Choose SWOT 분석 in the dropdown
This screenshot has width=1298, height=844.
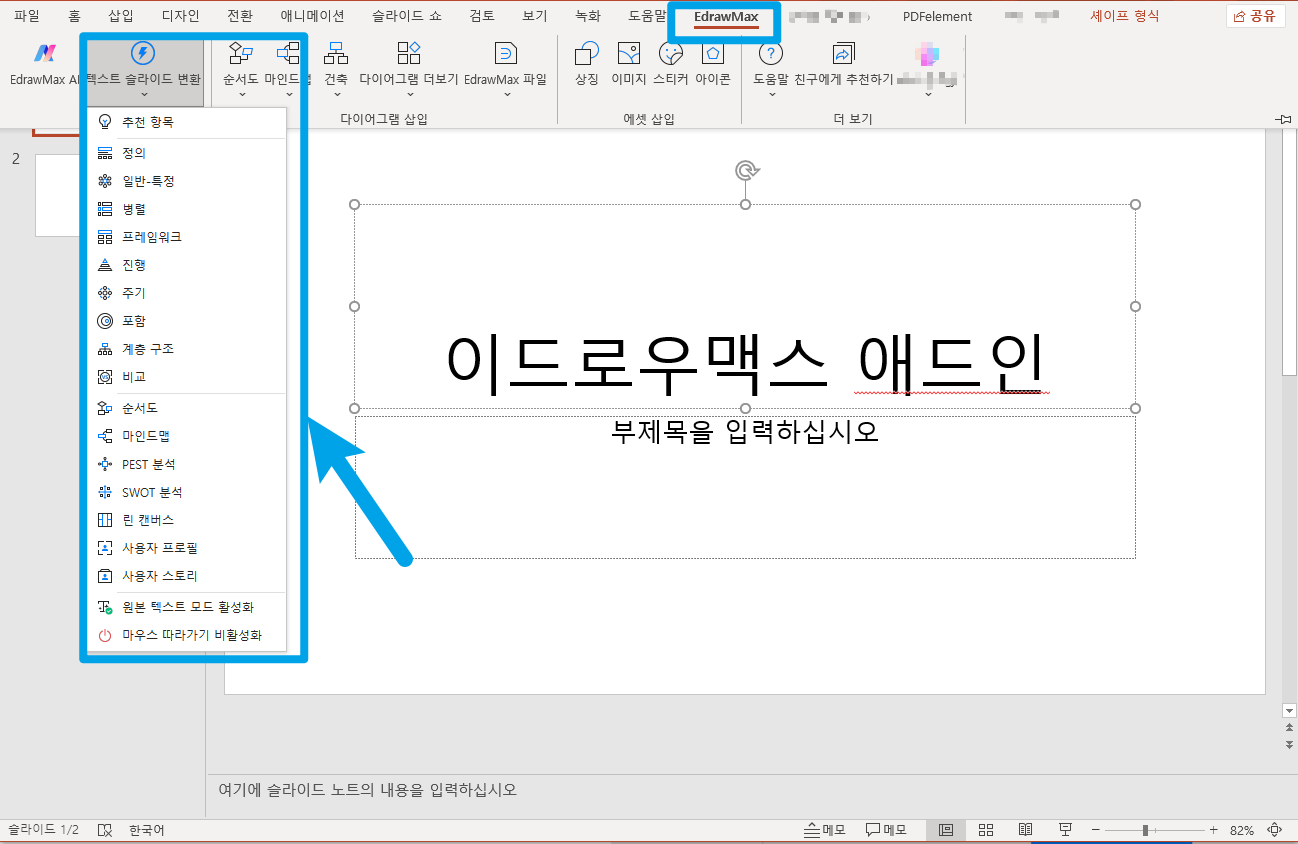tap(187, 492)
